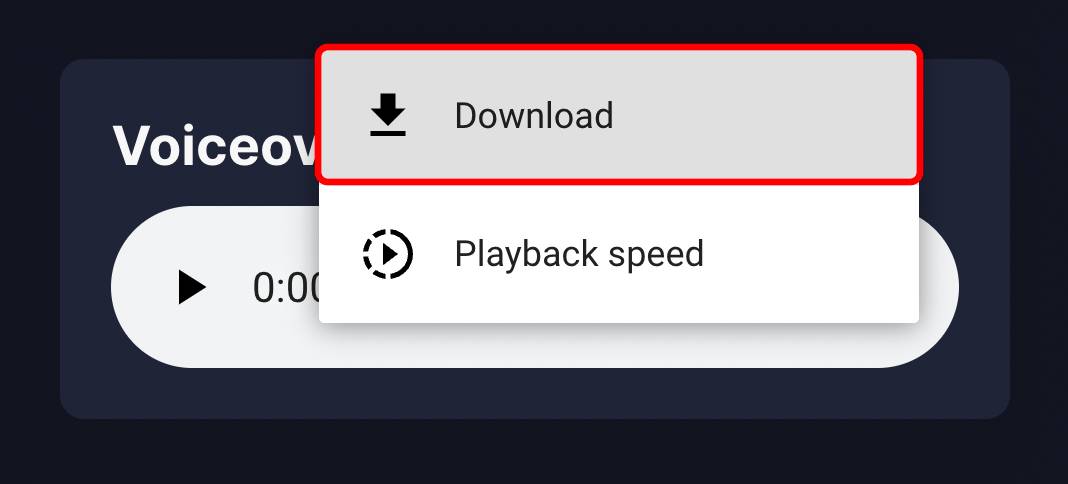Click the empty area of the Playback speed row

tap(811, 254)
